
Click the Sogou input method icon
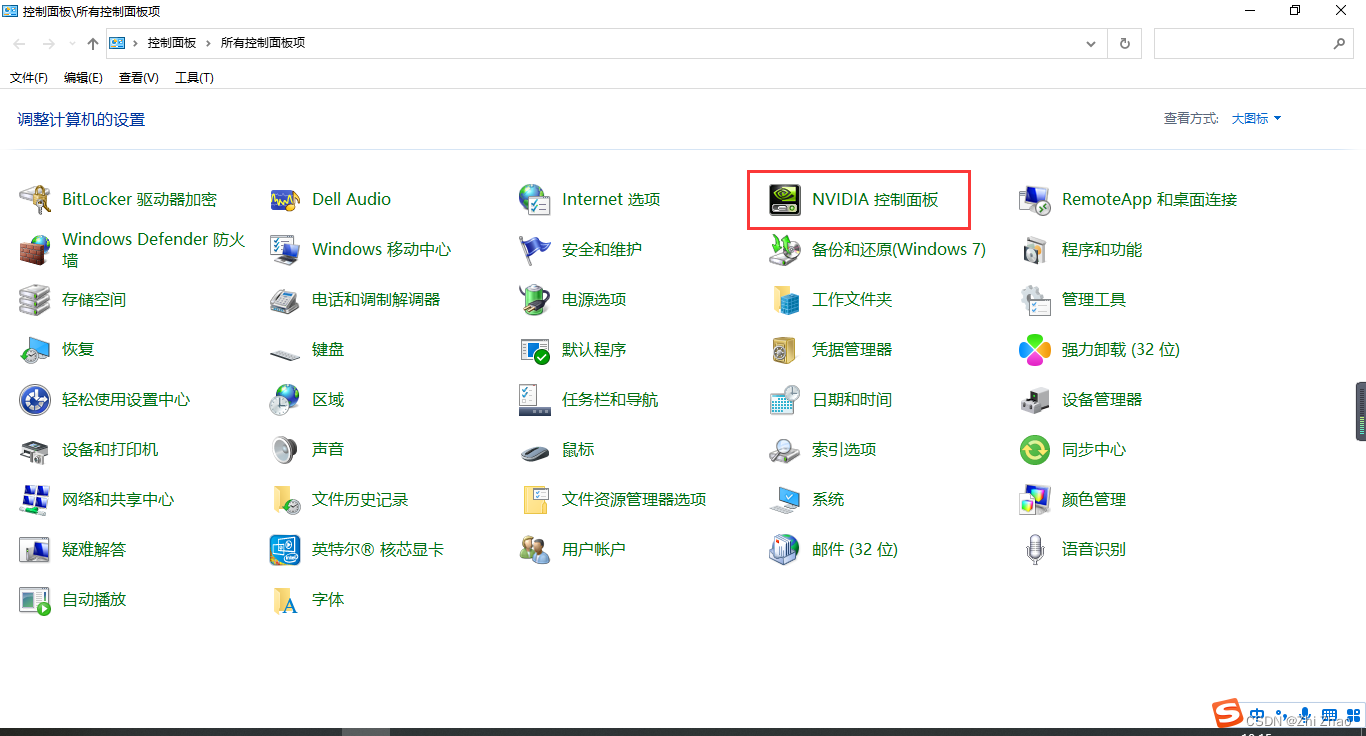click(x=1227, y=714)
